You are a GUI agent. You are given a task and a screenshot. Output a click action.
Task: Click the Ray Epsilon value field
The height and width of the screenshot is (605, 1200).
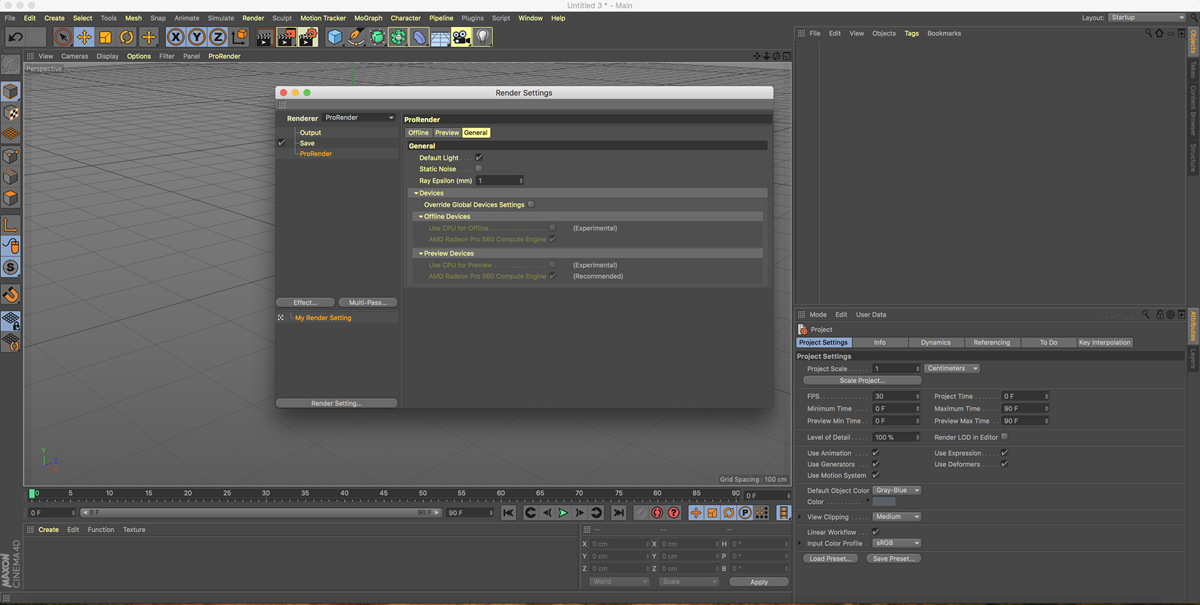pos(499,181)
